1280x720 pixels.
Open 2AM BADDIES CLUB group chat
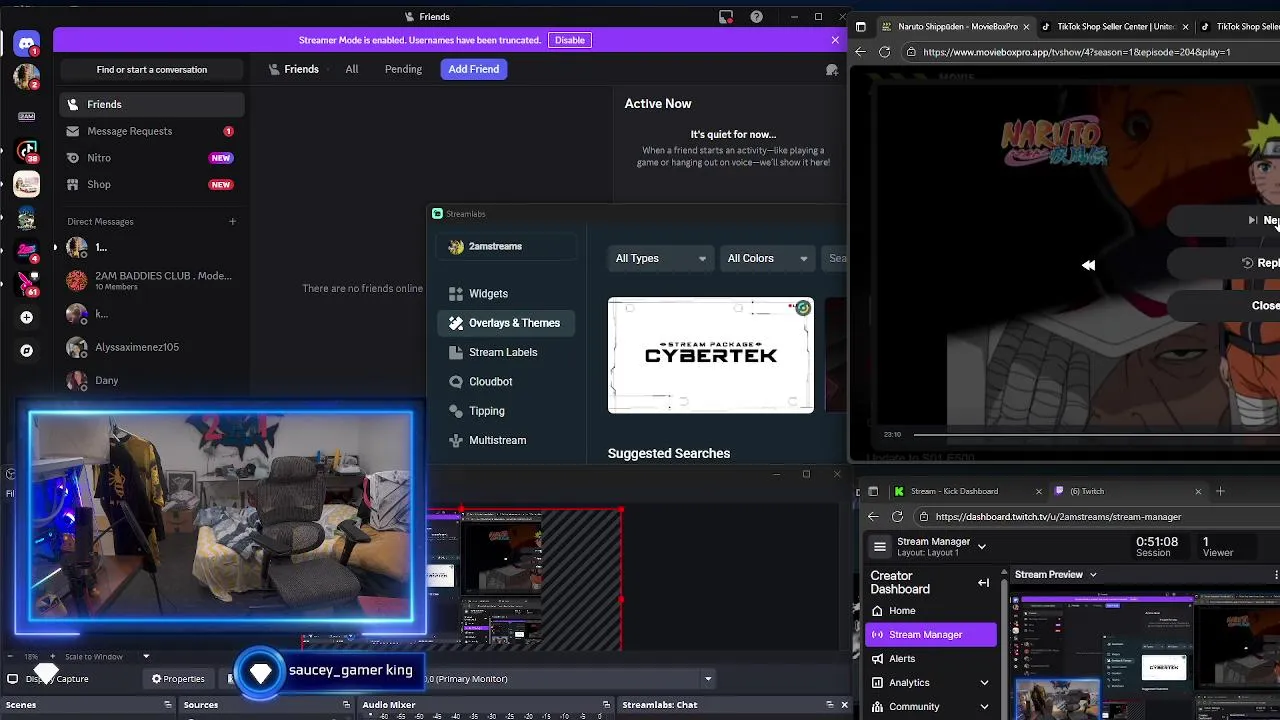click(152, 280)
